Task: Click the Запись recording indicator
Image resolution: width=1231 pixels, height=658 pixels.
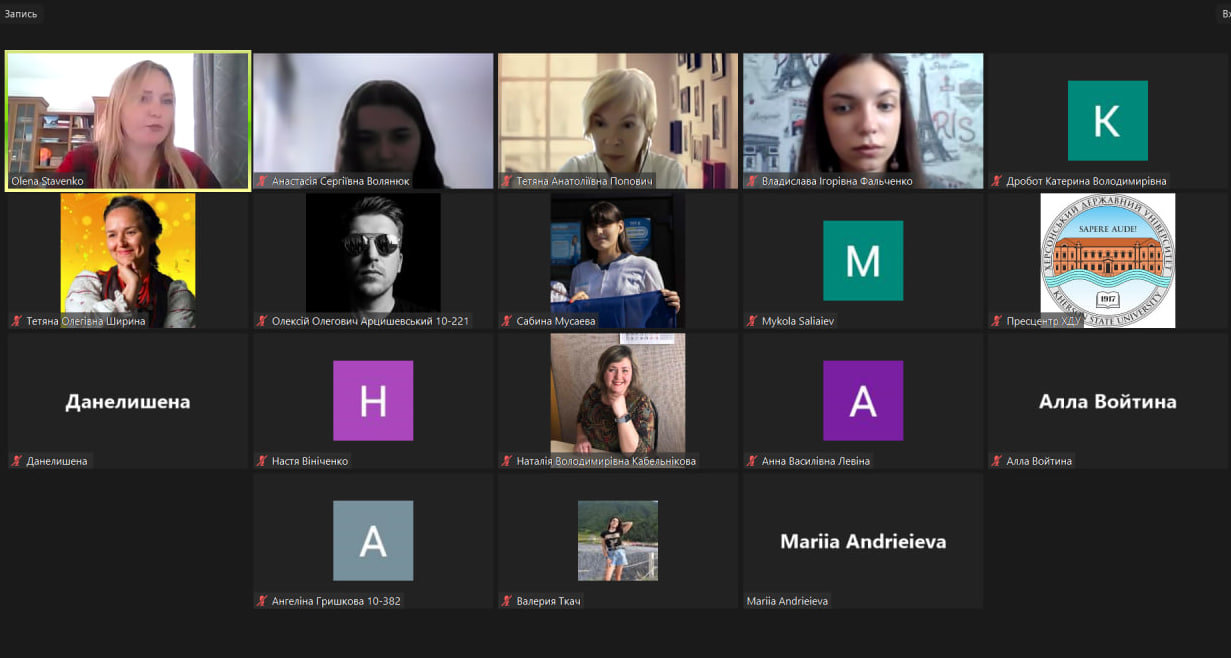Action: pyautogui.click(x=21, y=14)
